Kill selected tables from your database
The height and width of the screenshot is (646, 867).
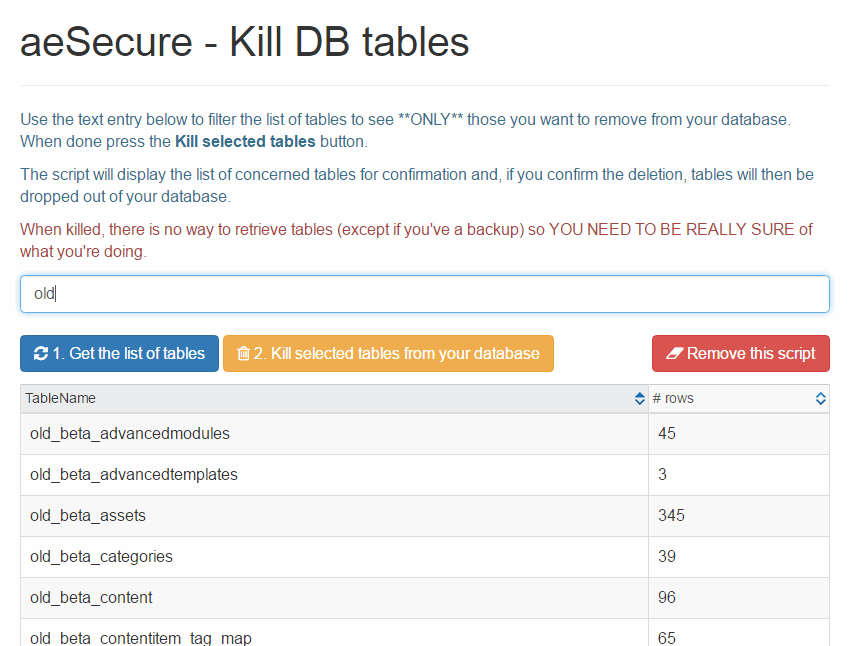click(388, 353)
